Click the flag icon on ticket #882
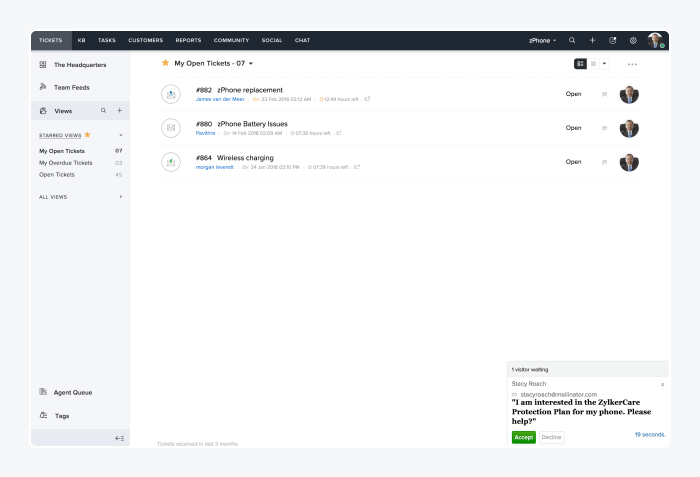Image resolution: width=700 pixels, height=477 pixels. click(604, 94)
